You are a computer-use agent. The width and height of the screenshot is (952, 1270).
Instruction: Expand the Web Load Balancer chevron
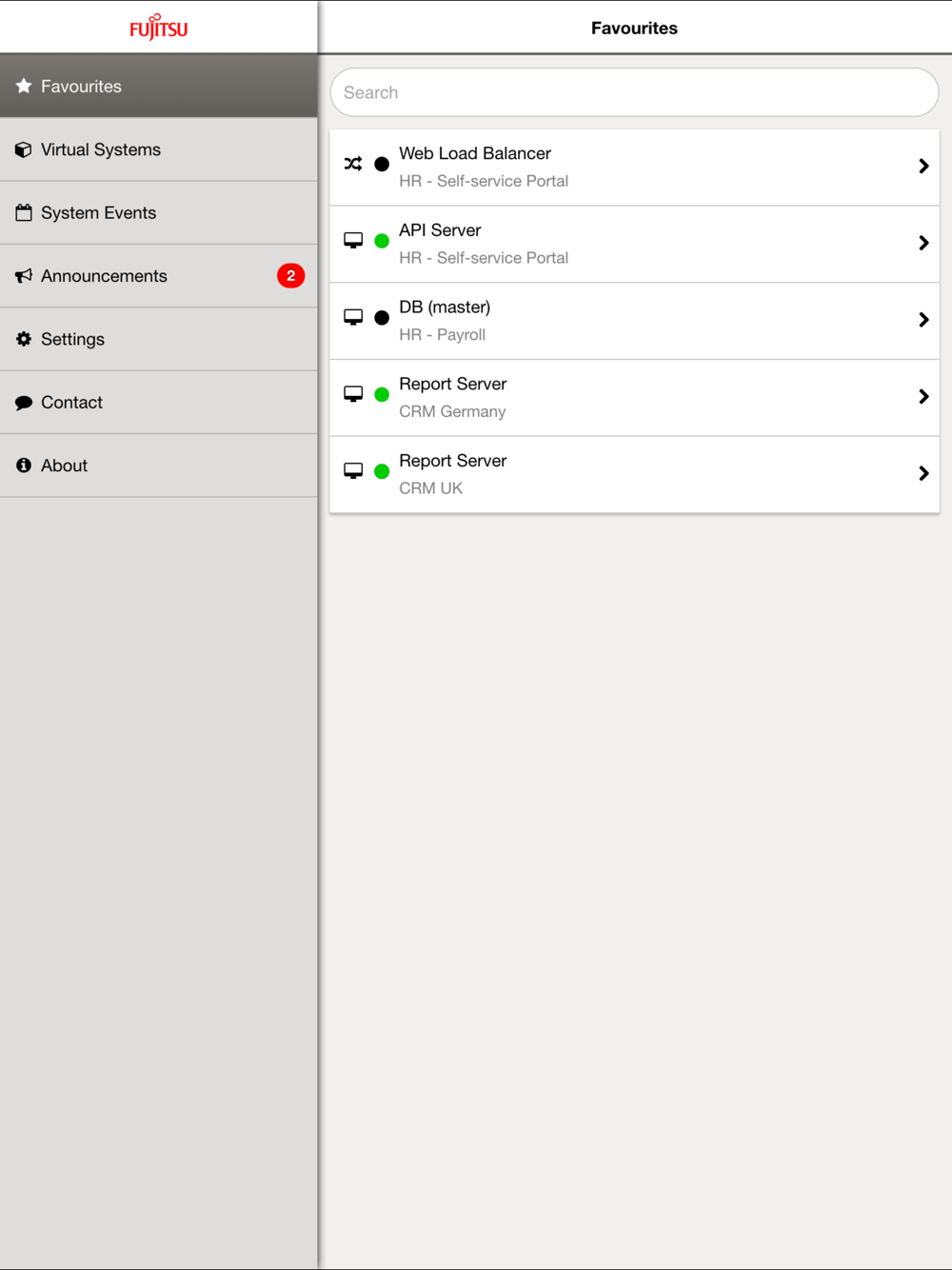(923, 166)
